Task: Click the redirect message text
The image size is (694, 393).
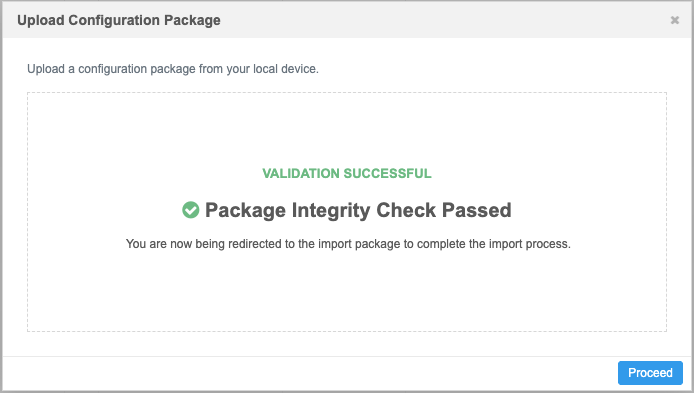Action: click(x=348, y=244)
